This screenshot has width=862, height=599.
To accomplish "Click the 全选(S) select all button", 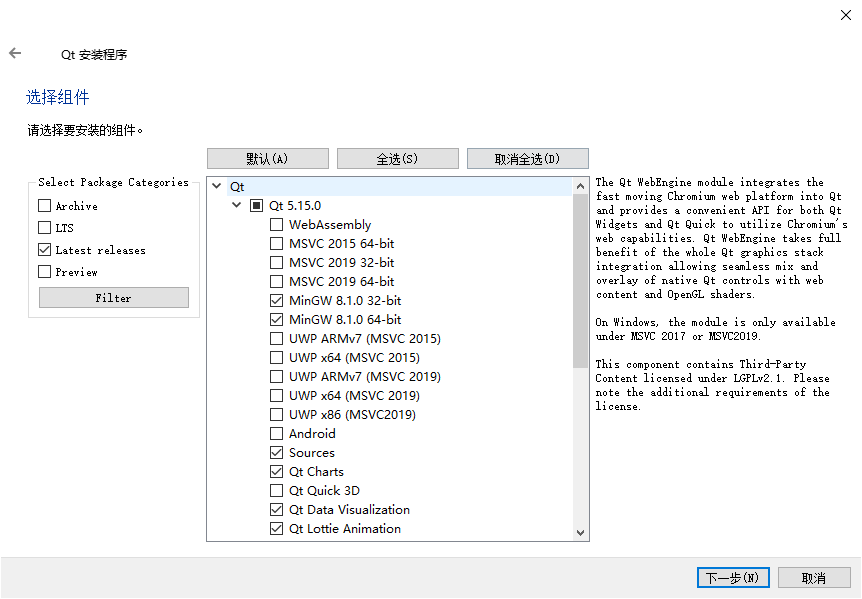I will tap(397, 159).
